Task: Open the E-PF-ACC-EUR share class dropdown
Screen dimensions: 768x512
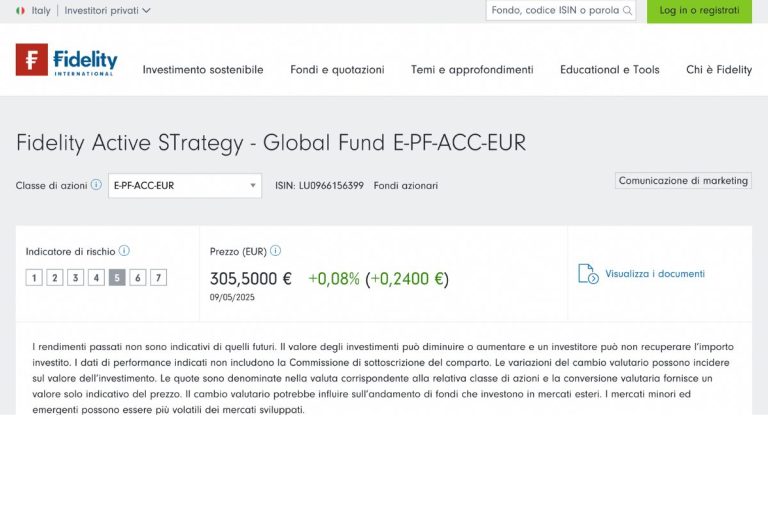Action: coord(185,186)
